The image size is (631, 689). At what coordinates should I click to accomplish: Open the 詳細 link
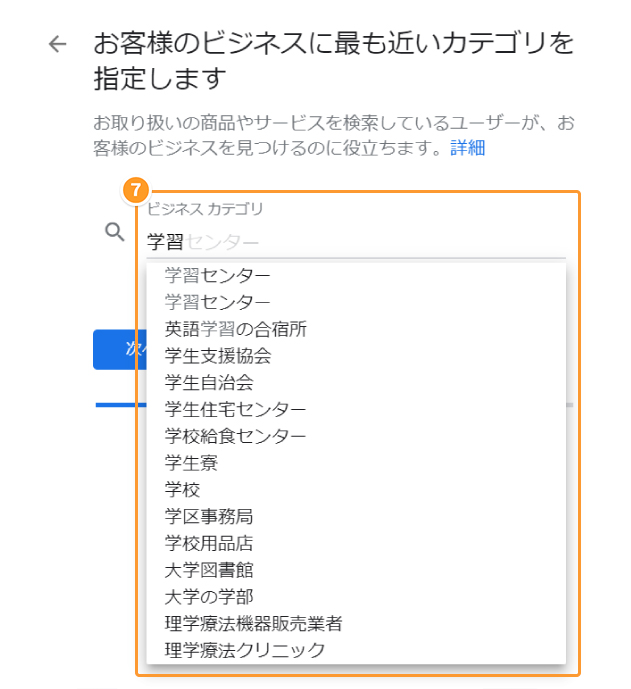coord(468,148)
